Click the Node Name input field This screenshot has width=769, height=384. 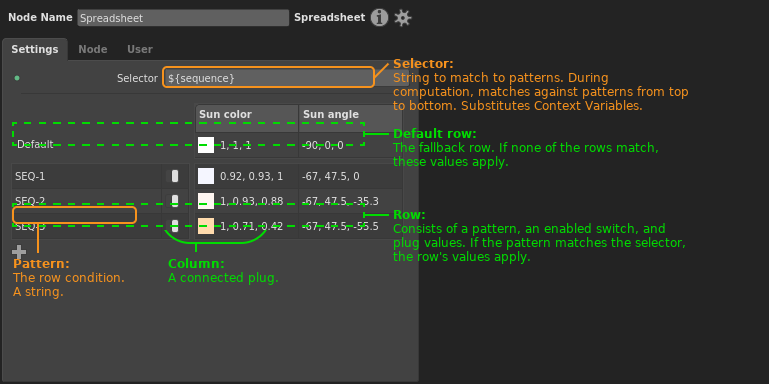(x=183, y=18)
